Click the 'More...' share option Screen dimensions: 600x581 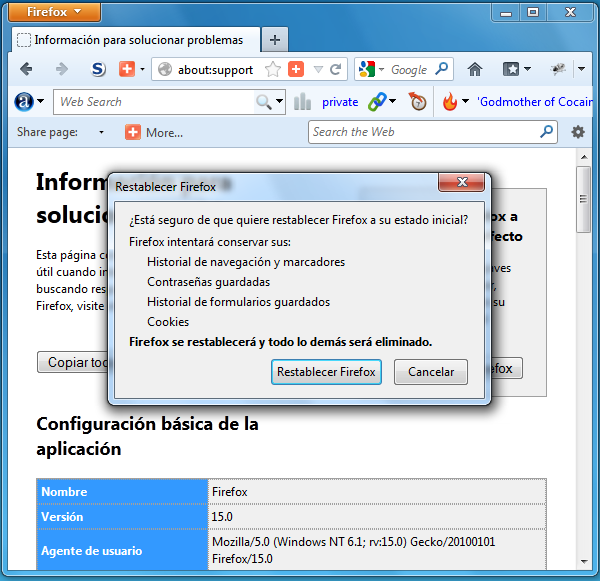[165, 133]
